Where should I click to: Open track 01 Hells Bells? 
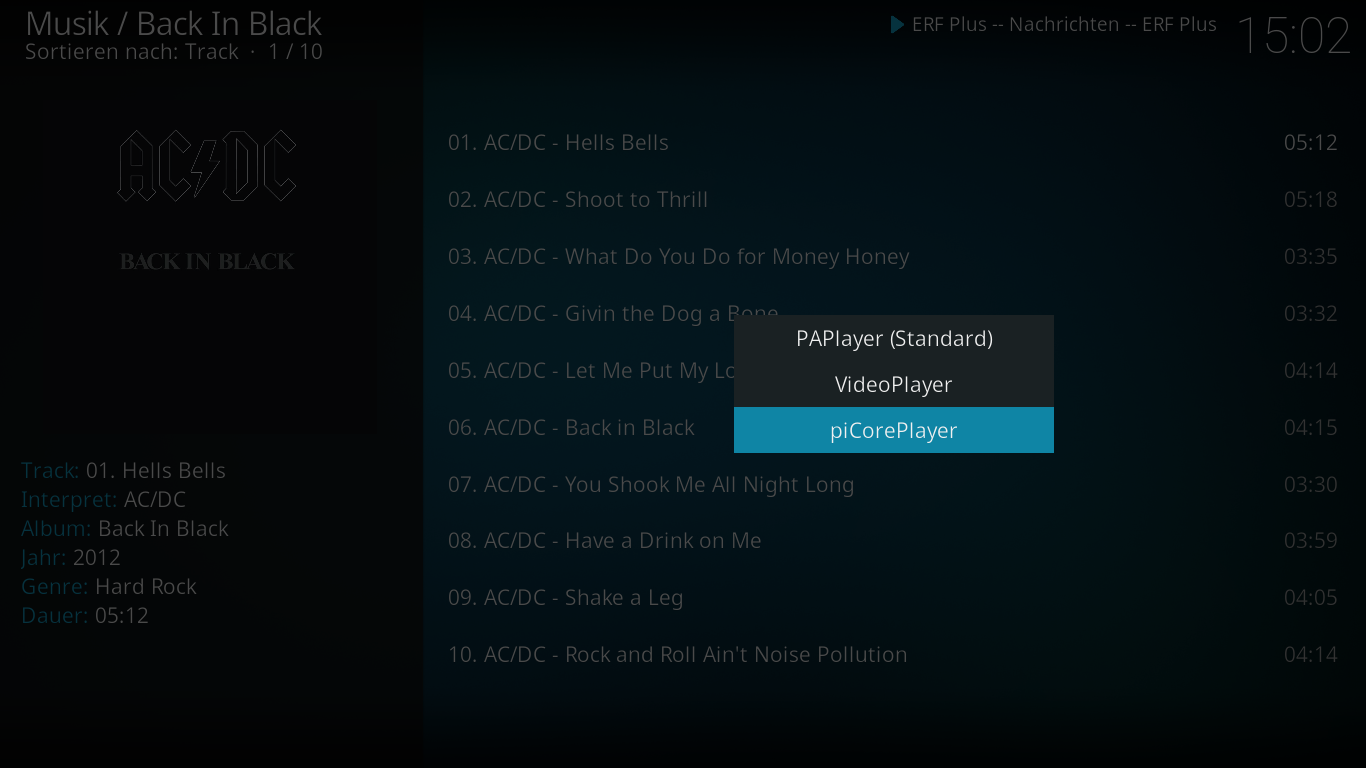[893, 143]
